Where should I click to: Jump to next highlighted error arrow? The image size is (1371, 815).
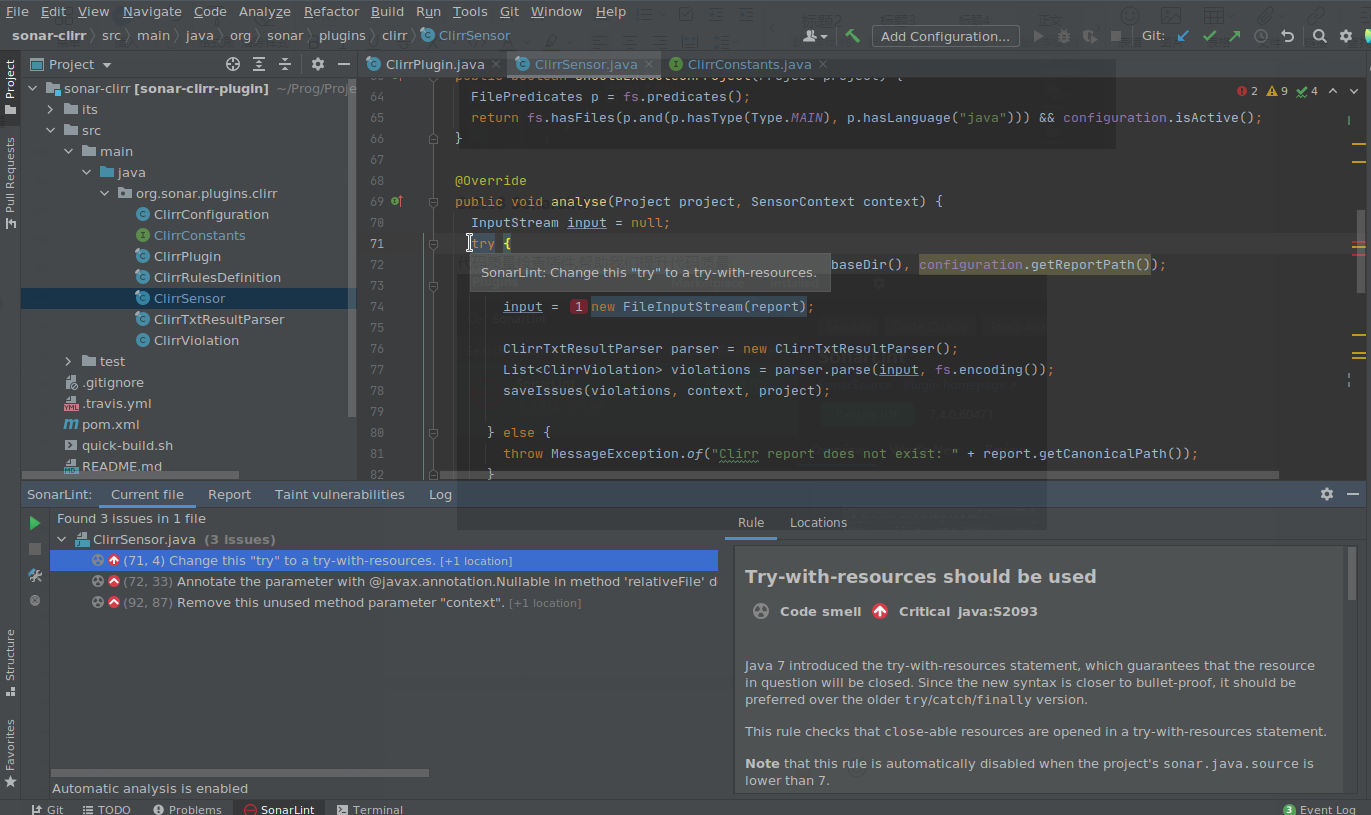coord(1353,91)
